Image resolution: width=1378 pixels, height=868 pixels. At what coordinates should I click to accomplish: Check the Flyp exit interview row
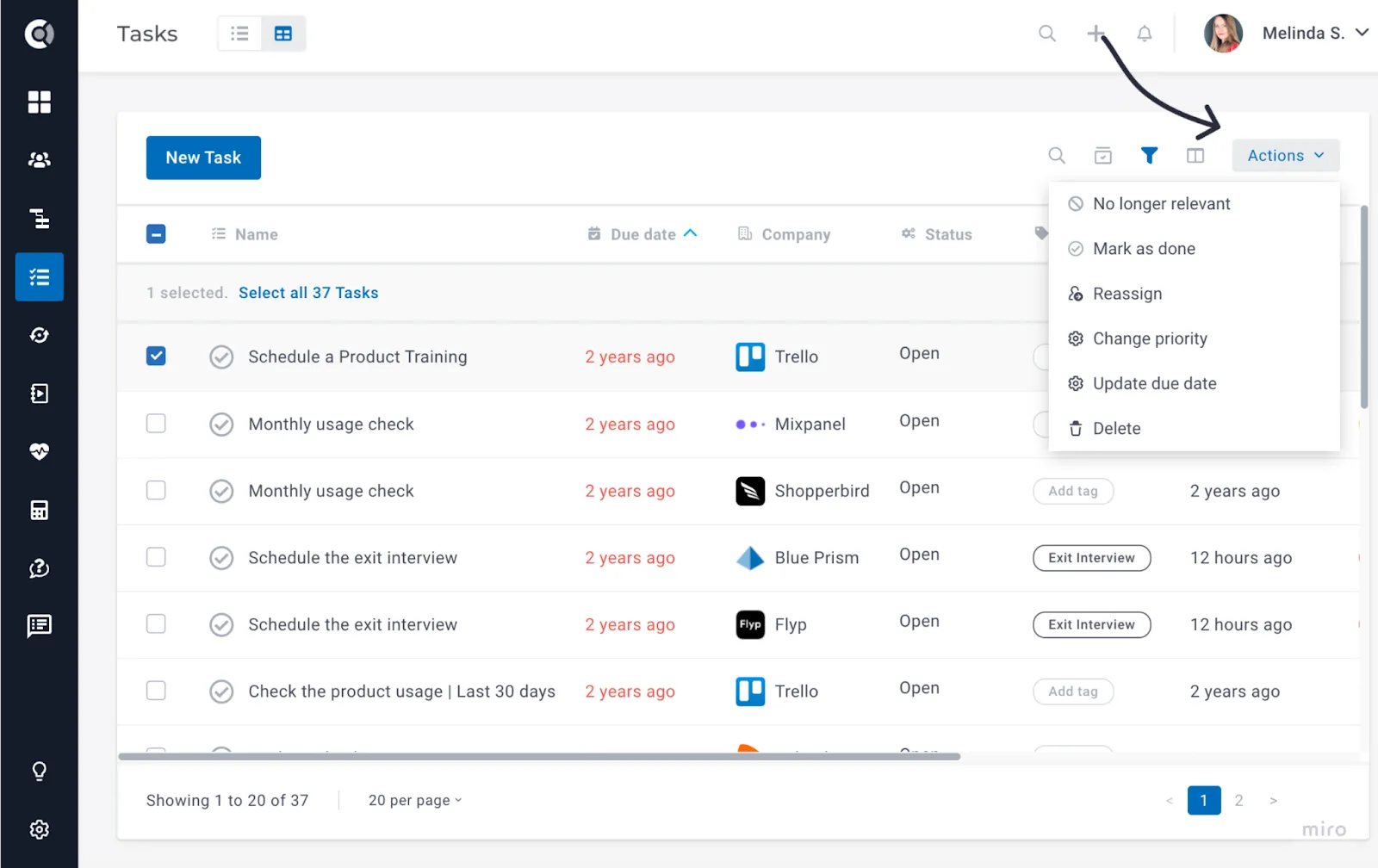tap(156, 623)
